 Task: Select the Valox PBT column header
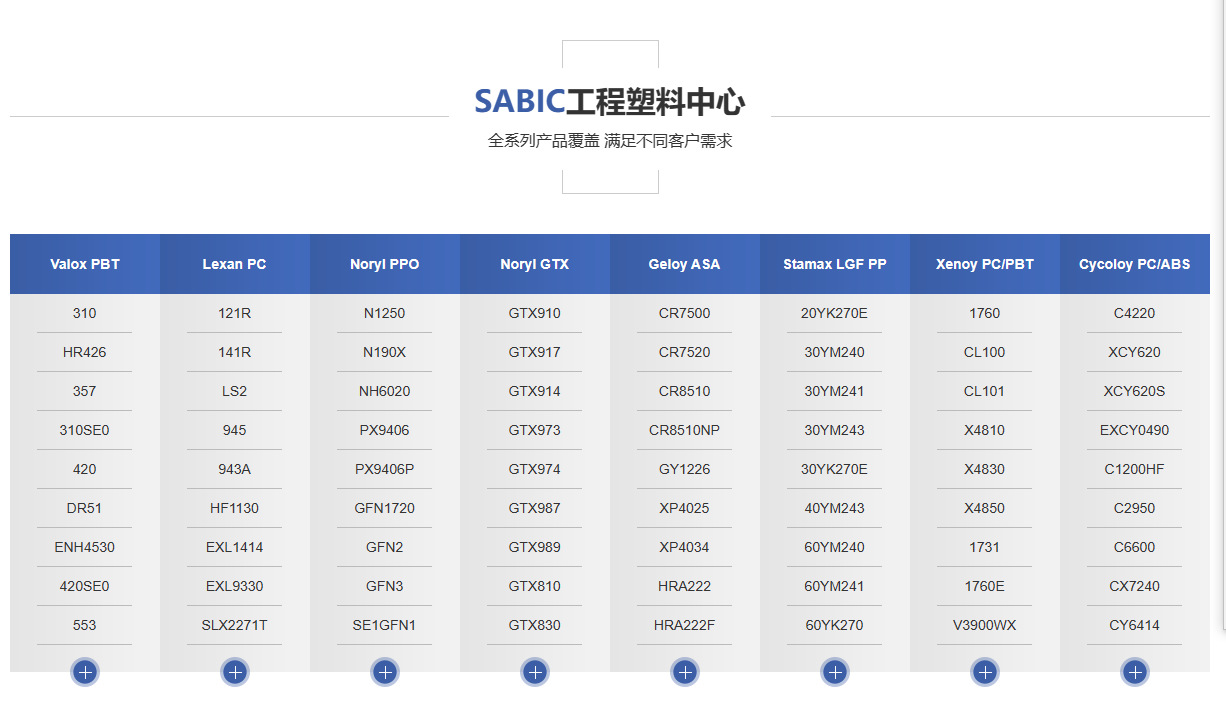[85, 264]
